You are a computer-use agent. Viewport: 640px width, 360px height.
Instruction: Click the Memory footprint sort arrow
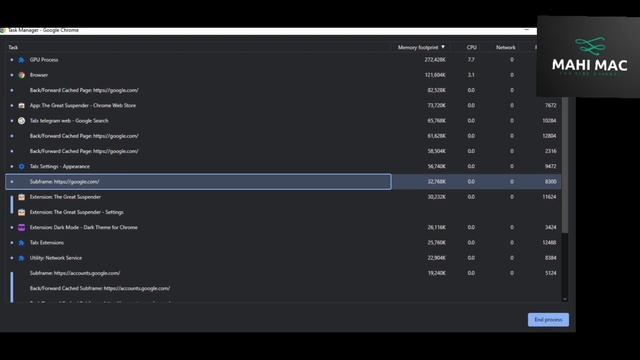(x=443, y=47)
